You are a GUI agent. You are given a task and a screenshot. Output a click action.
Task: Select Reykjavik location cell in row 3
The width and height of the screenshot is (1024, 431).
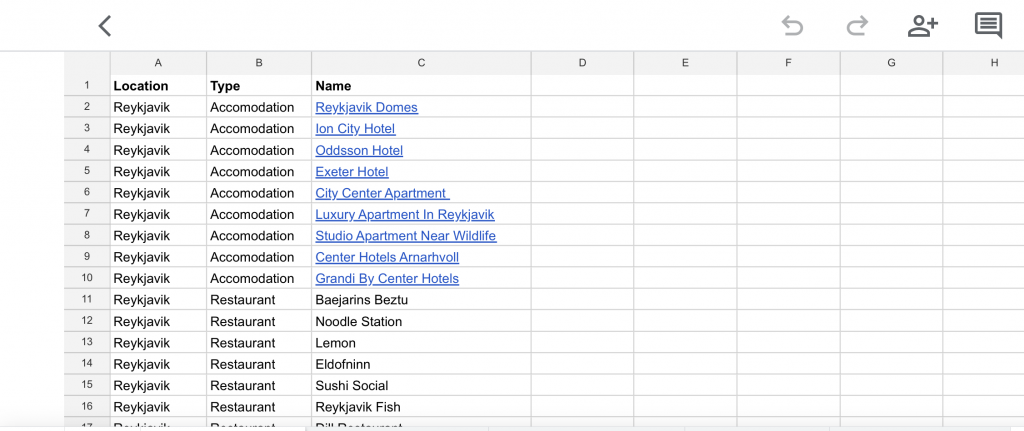[x=158, y=129]
